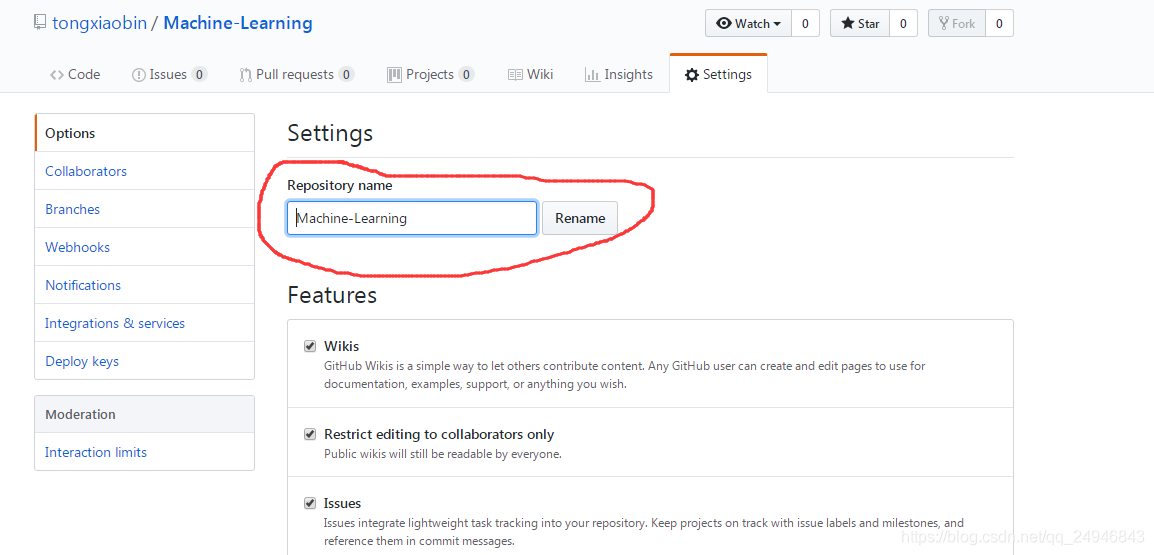Open Interaction limits under Moderation
The width and height of the screenshot is (1154, 555).
tap(144, 452)
